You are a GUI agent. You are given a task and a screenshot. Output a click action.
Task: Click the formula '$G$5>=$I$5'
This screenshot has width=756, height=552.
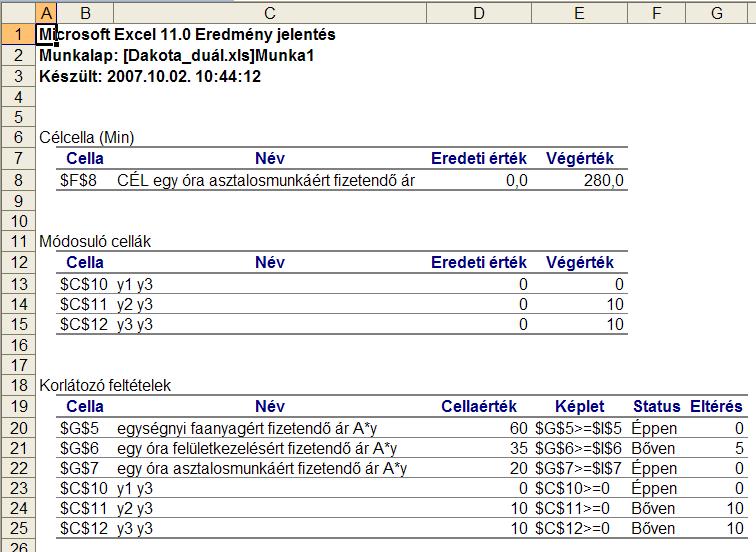[x=579, y=429]
